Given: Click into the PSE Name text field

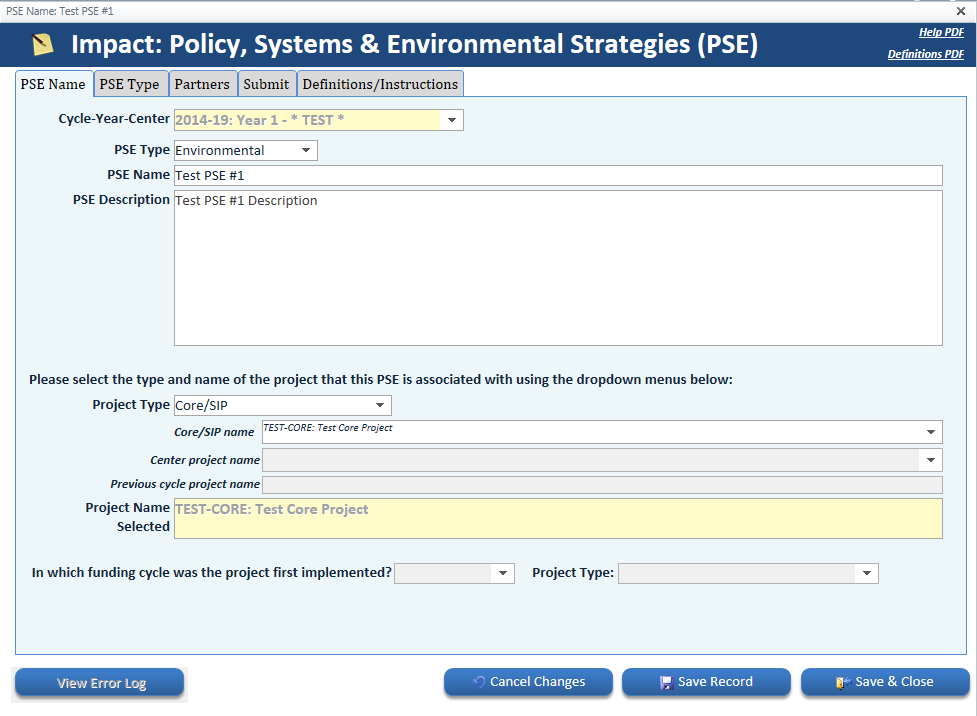Looking at the screenshot, I should pyautogui.click(x=558, y=175).
